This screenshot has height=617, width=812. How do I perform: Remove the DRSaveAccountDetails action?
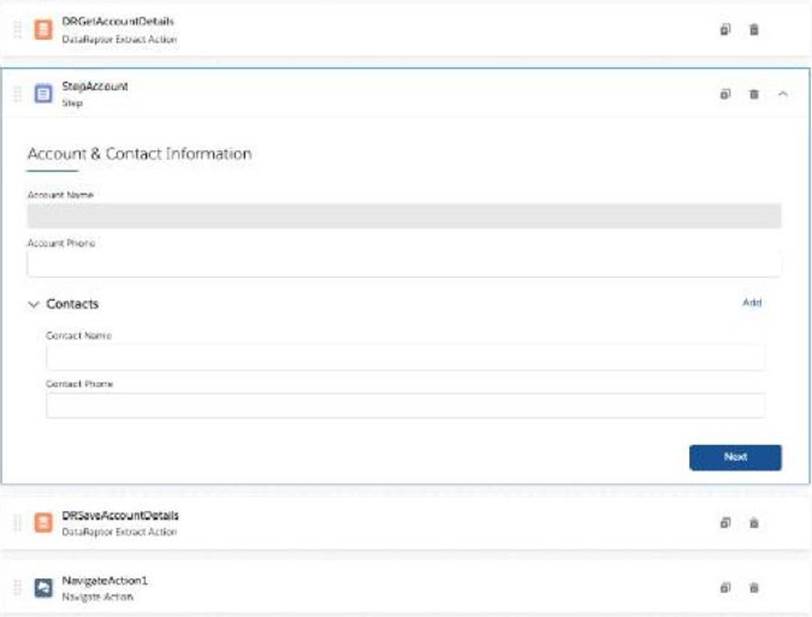(x=754, y=523)
